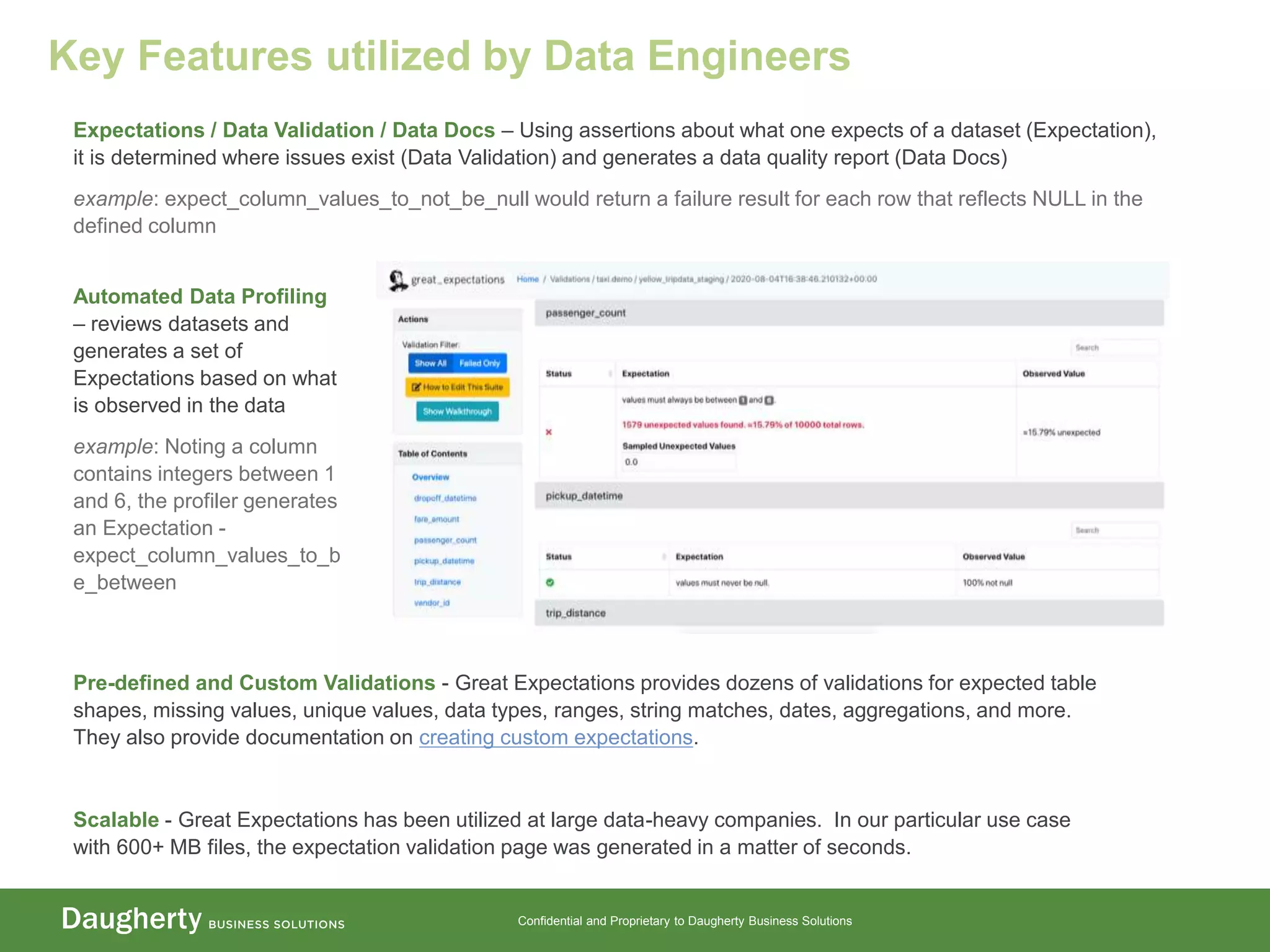Go to Overview in Table of Contents

[x=430, y=477]
